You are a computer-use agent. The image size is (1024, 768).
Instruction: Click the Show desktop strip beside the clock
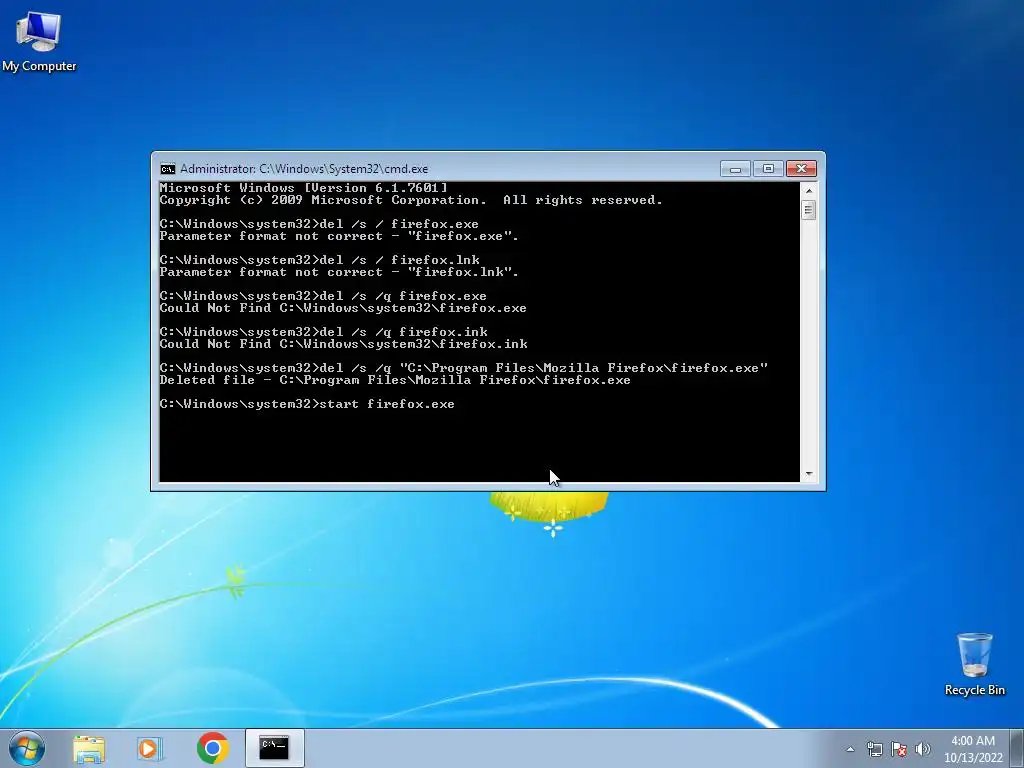point(1018,748)
